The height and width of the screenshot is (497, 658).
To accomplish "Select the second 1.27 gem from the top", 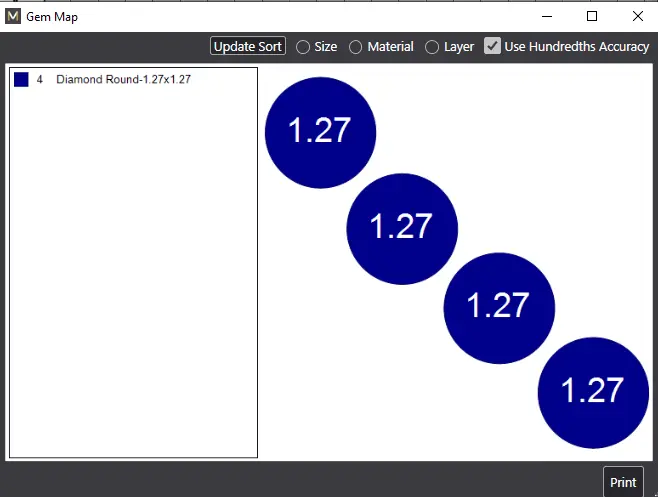I will 402,228.
